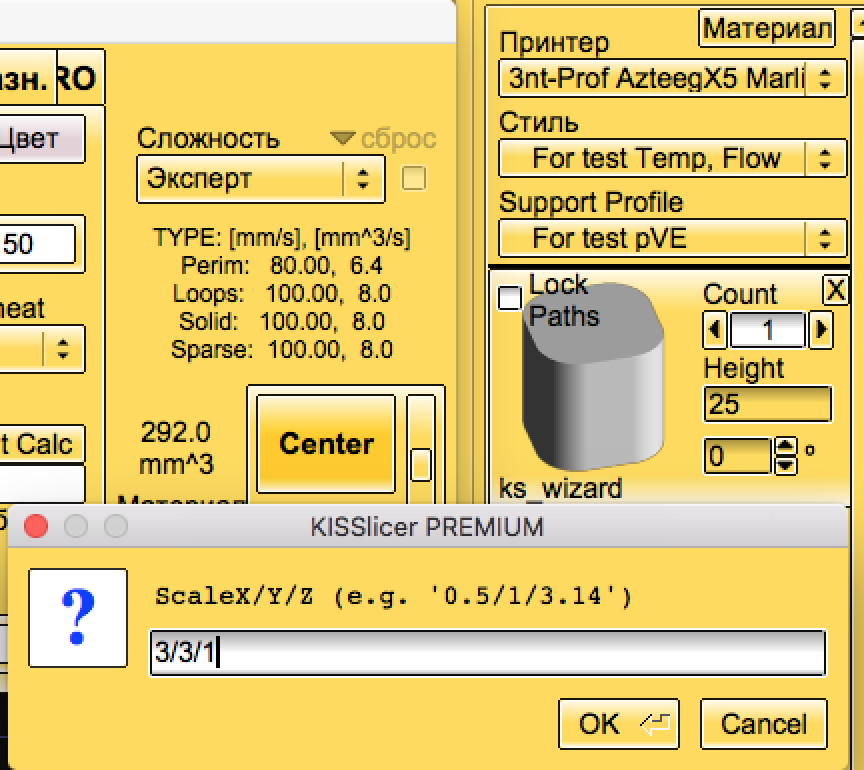Decrease Count with the left arrow
The height and width of the screenshot is (770, 864).
tap(716, 330)
